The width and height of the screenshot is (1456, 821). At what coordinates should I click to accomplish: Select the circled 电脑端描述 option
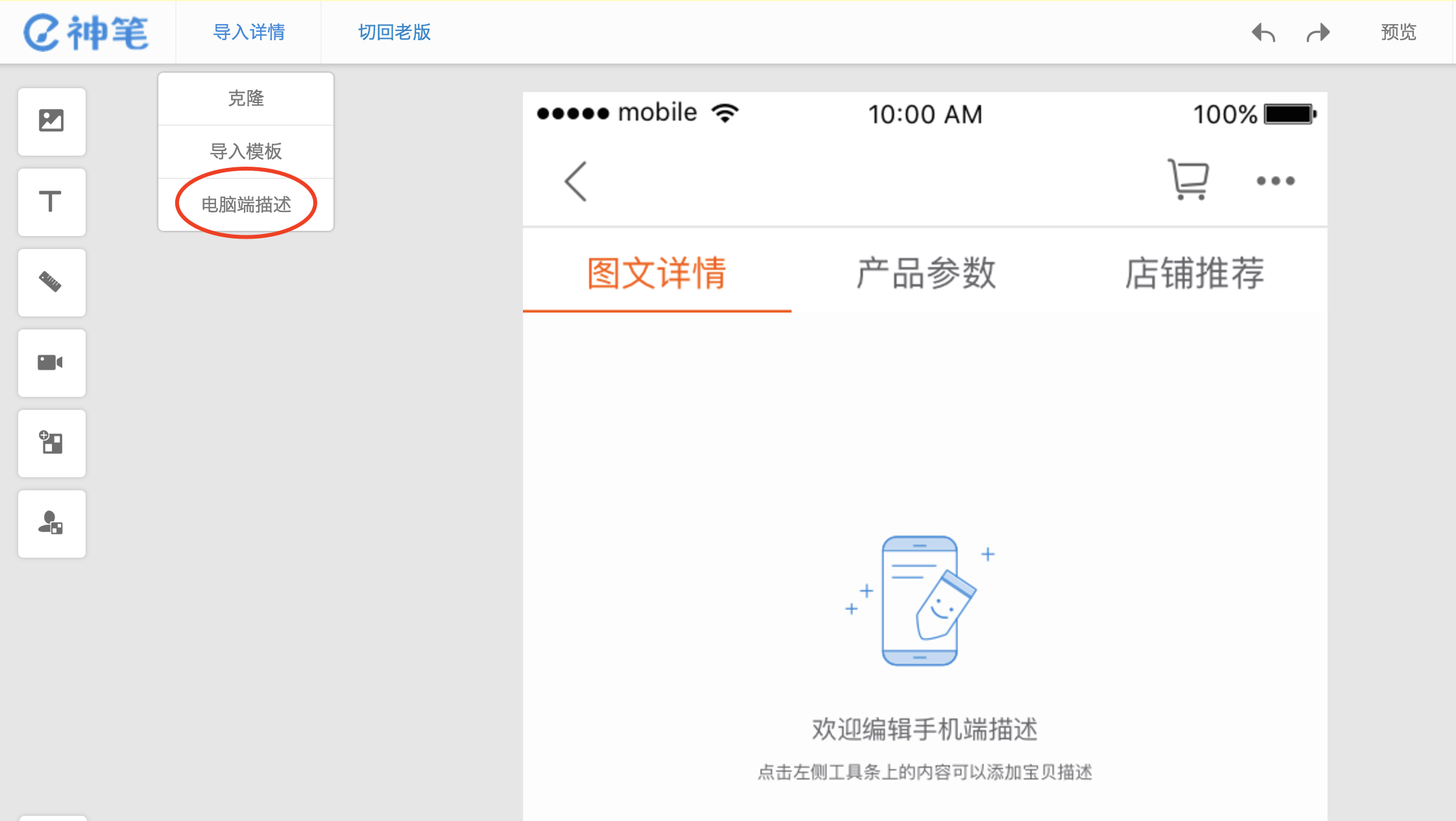point(245,204)
